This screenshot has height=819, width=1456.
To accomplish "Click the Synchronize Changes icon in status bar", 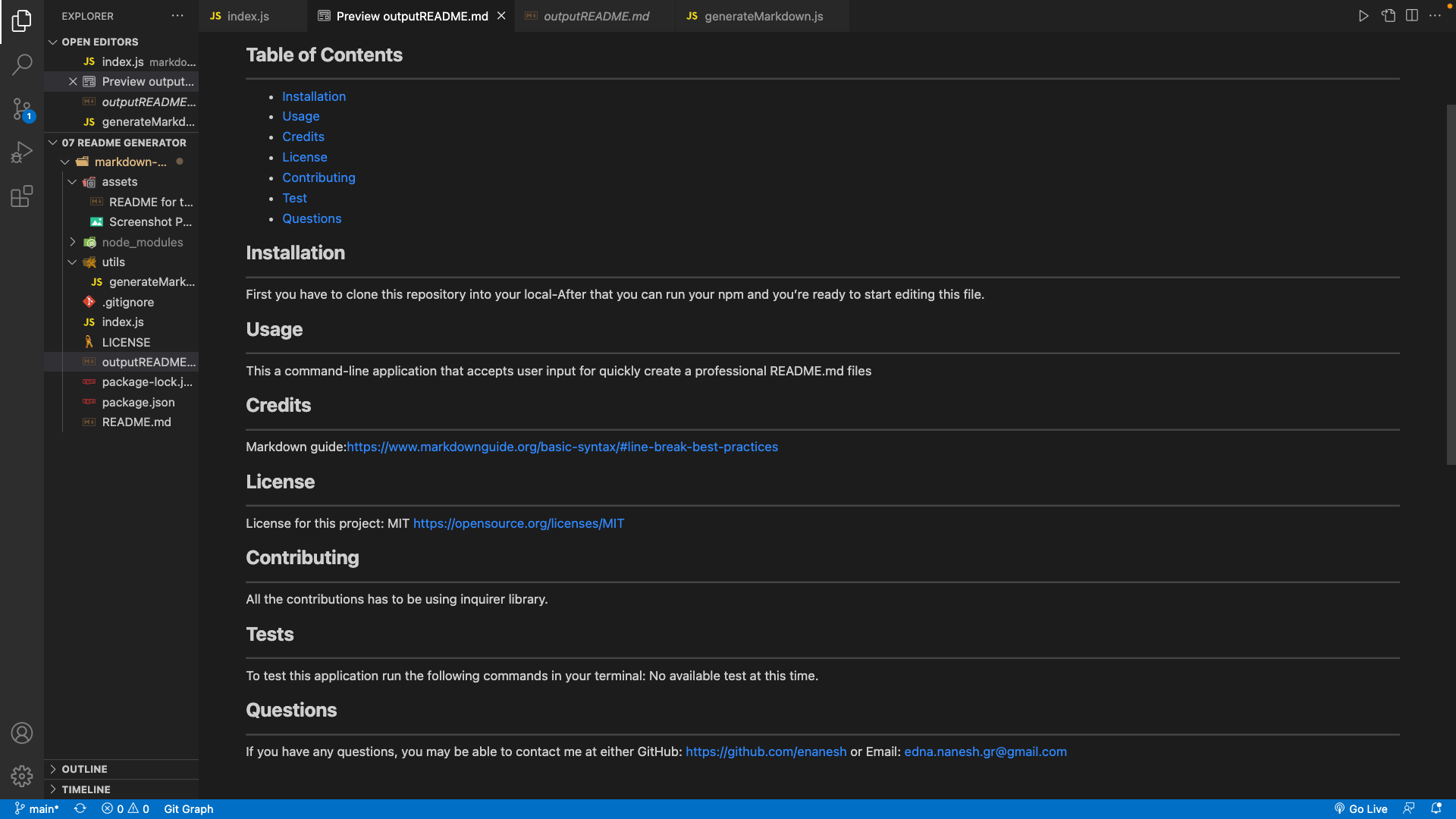I will click(x=80, y=808).
